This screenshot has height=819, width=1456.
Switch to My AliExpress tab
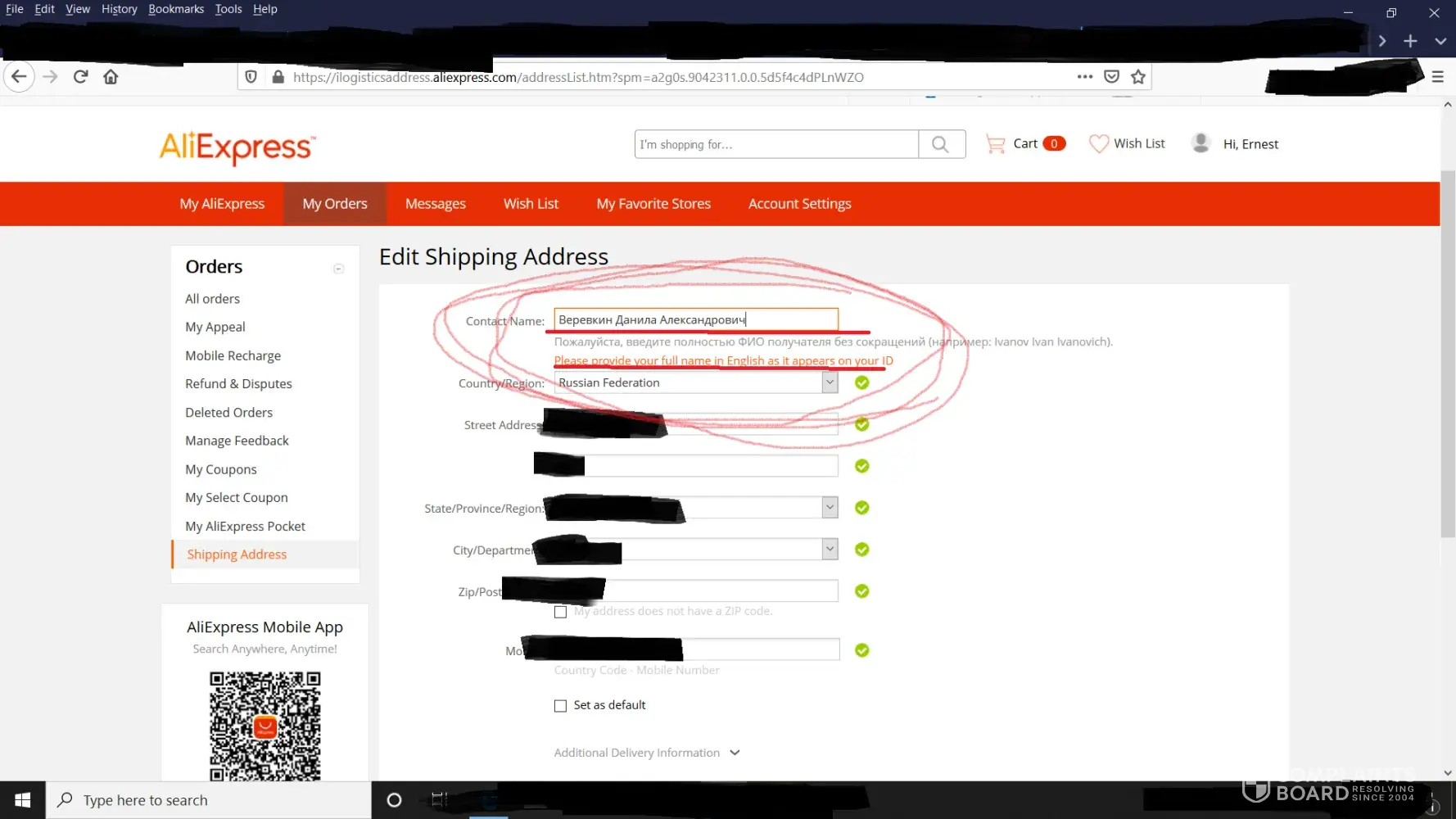tap(222, 204)
